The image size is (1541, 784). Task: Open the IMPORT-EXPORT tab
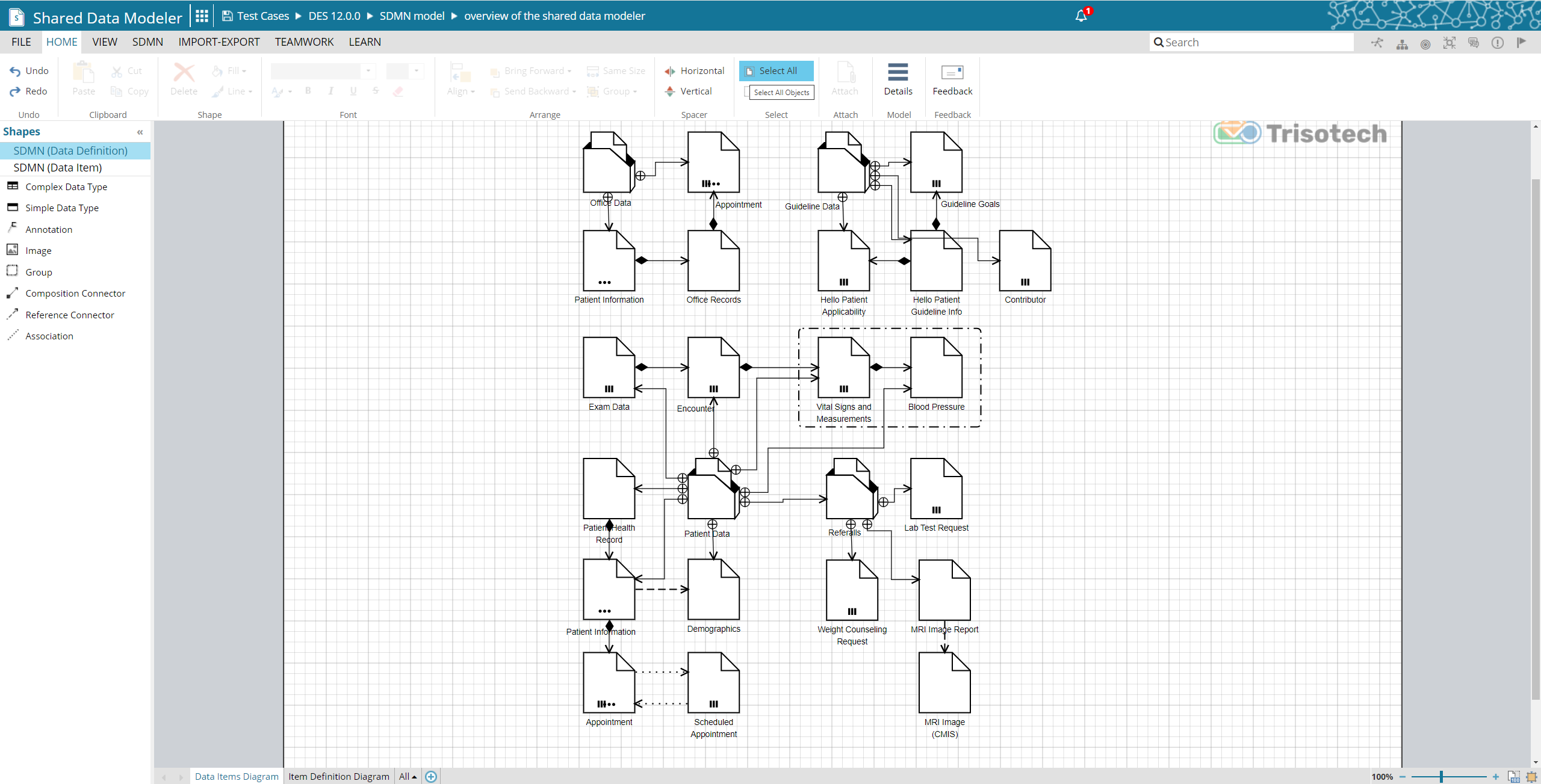(219, 42)
